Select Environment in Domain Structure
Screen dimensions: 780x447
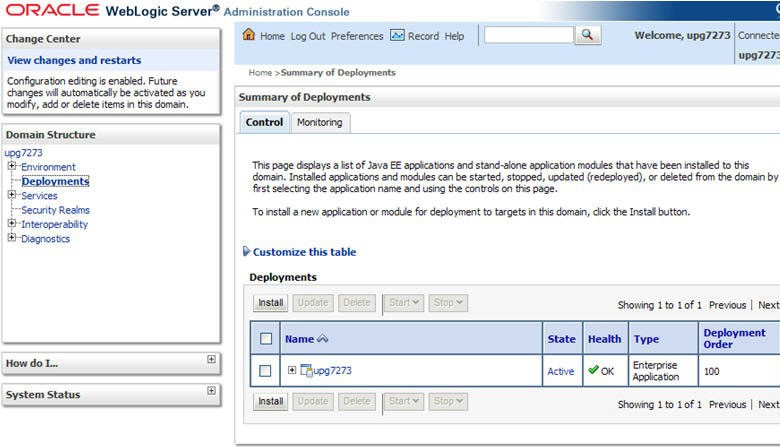click(48, 167)
